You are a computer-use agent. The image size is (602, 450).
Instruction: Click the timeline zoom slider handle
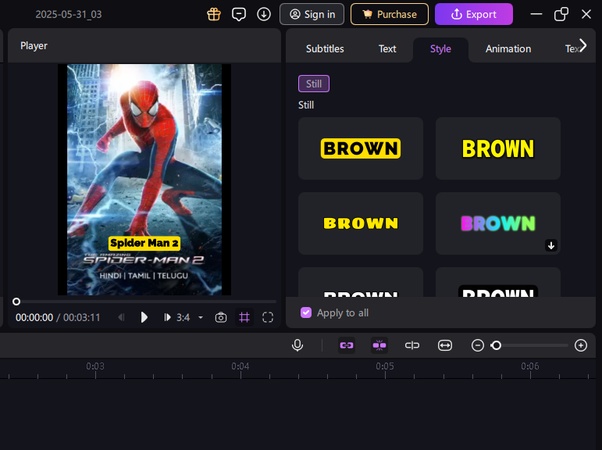[496, 345]
